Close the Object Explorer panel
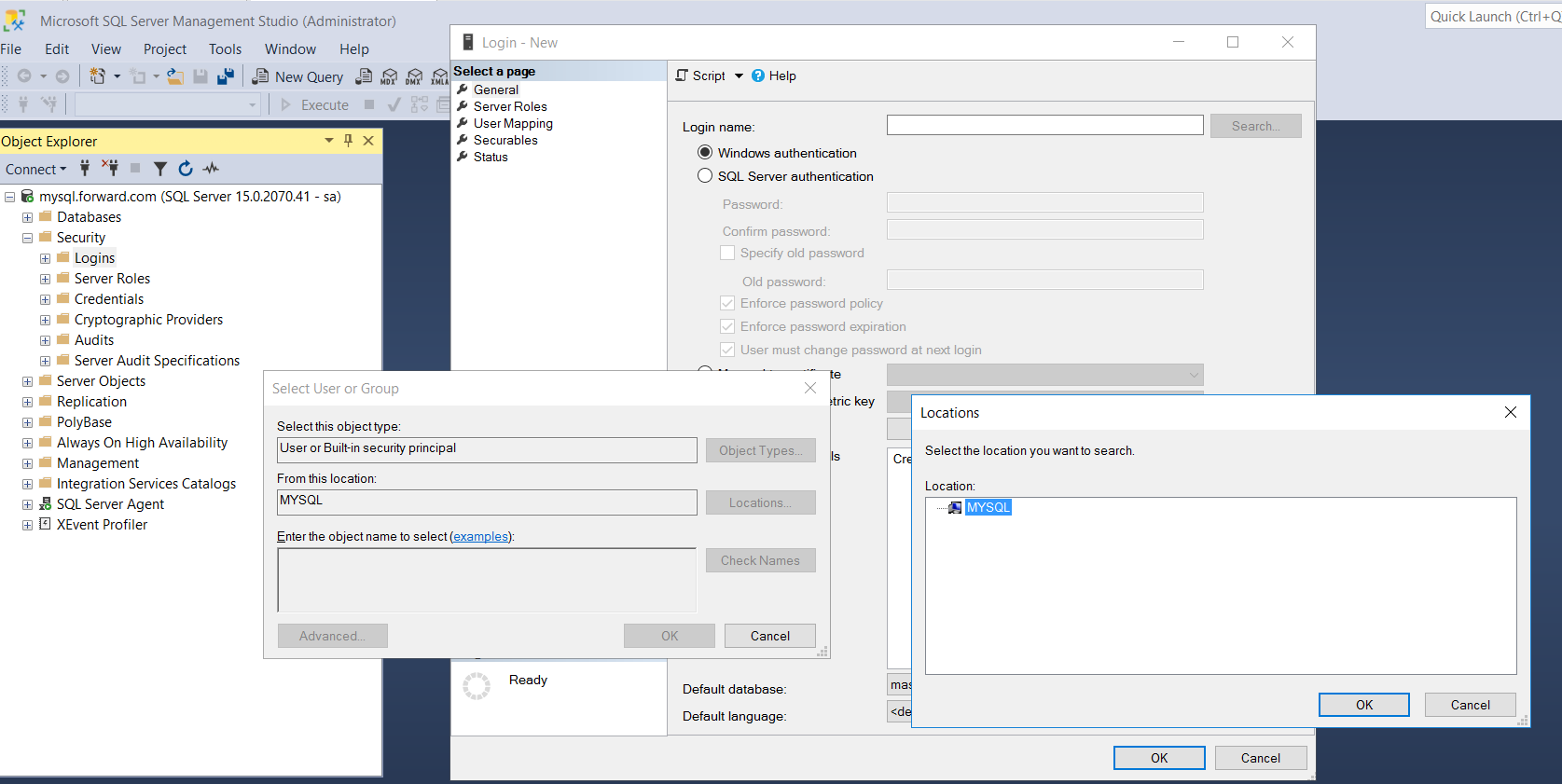This screenshot has height=784, width=1562. coord(368,141)
